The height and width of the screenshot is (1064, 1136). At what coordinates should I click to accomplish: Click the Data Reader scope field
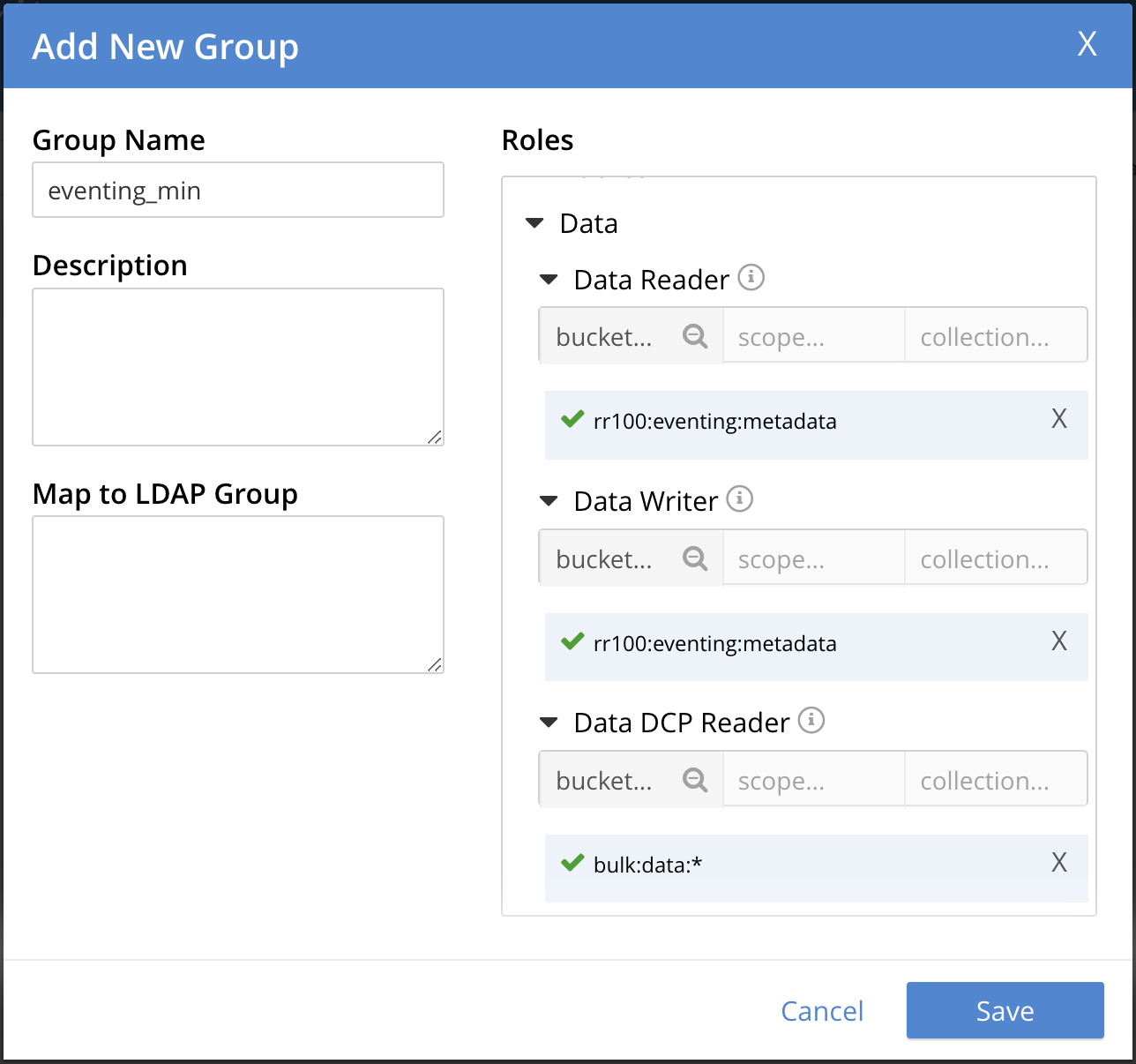(x=813, y=336)
